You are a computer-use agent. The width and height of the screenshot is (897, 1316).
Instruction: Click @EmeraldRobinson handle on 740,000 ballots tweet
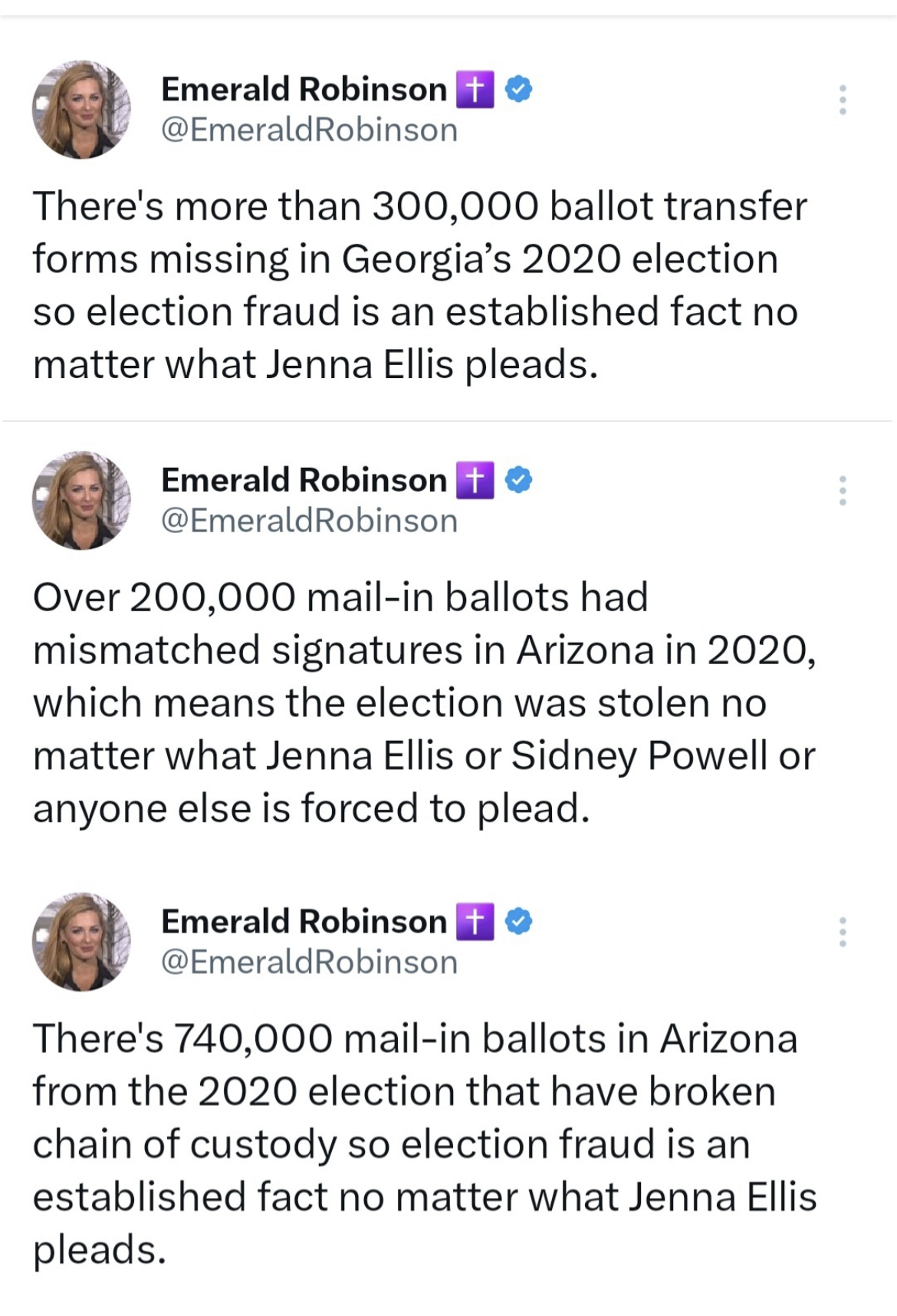(309, 962)
